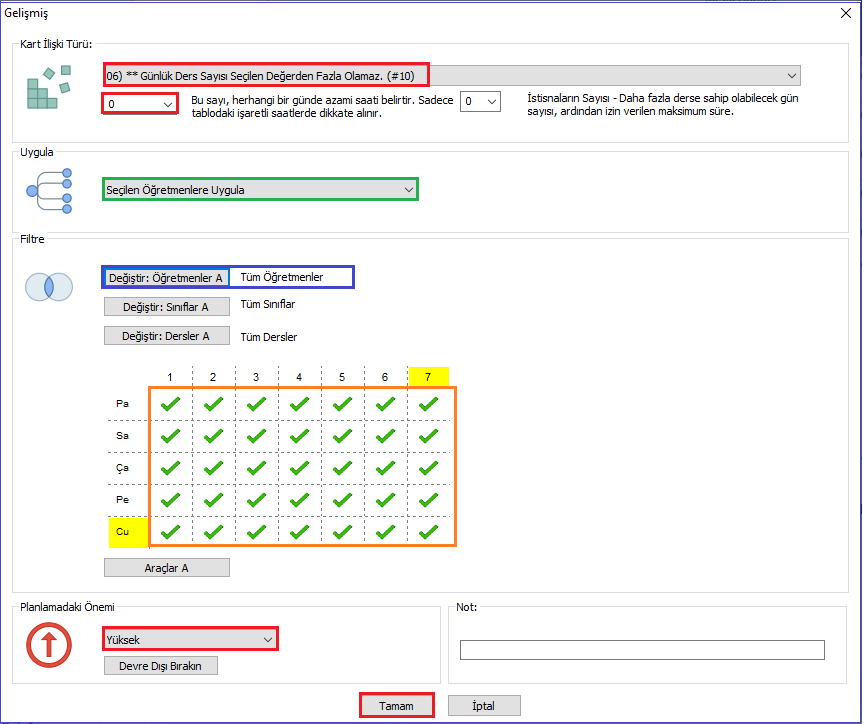Select the column 5 header
867x724 pixels.
click(342, 377)
